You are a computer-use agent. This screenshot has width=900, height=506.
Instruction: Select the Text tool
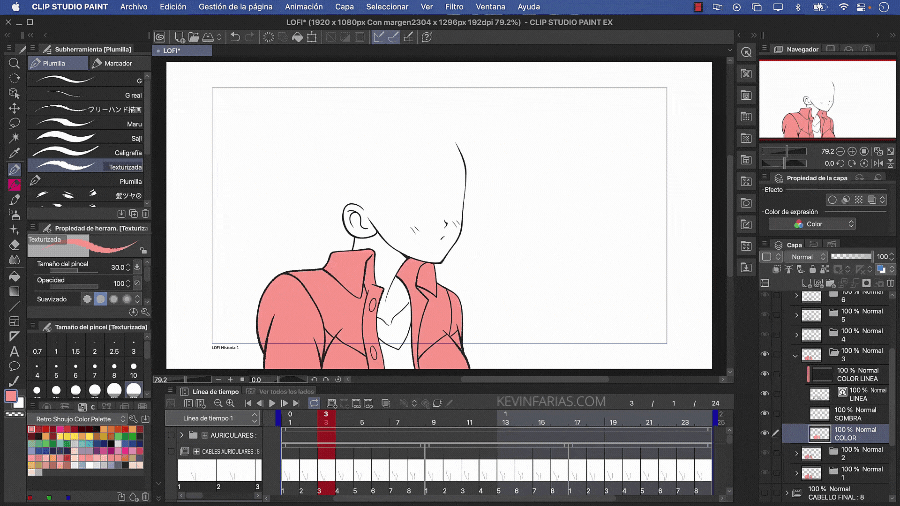[x=14, y=351]
